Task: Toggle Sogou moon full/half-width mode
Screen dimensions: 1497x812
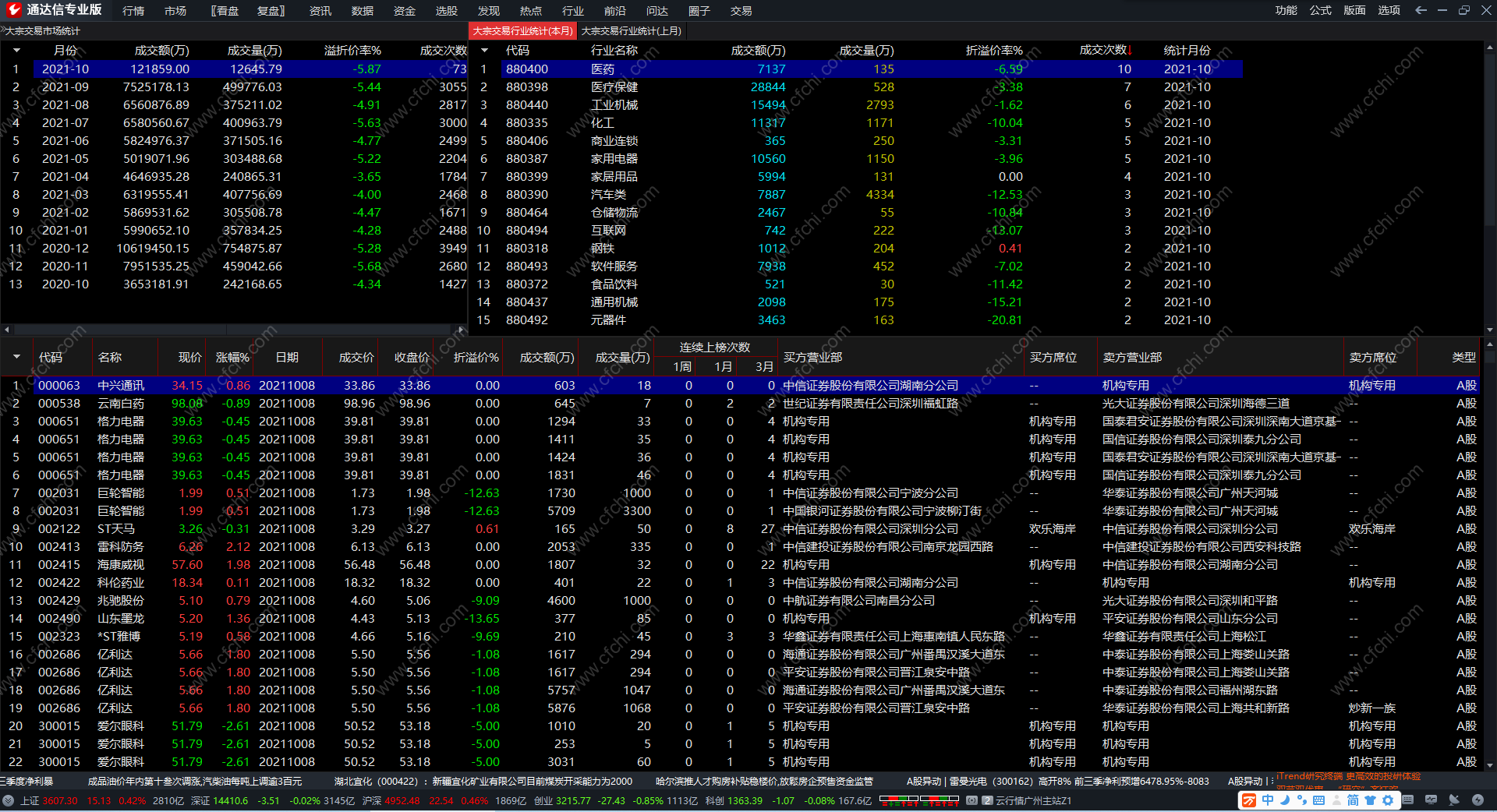Action: pyautogui.click(x=1284, y=800)
